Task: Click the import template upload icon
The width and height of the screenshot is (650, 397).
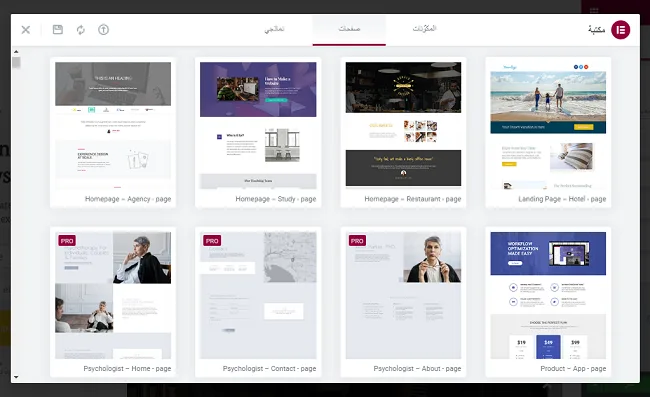Action: [x=103, y=30]
